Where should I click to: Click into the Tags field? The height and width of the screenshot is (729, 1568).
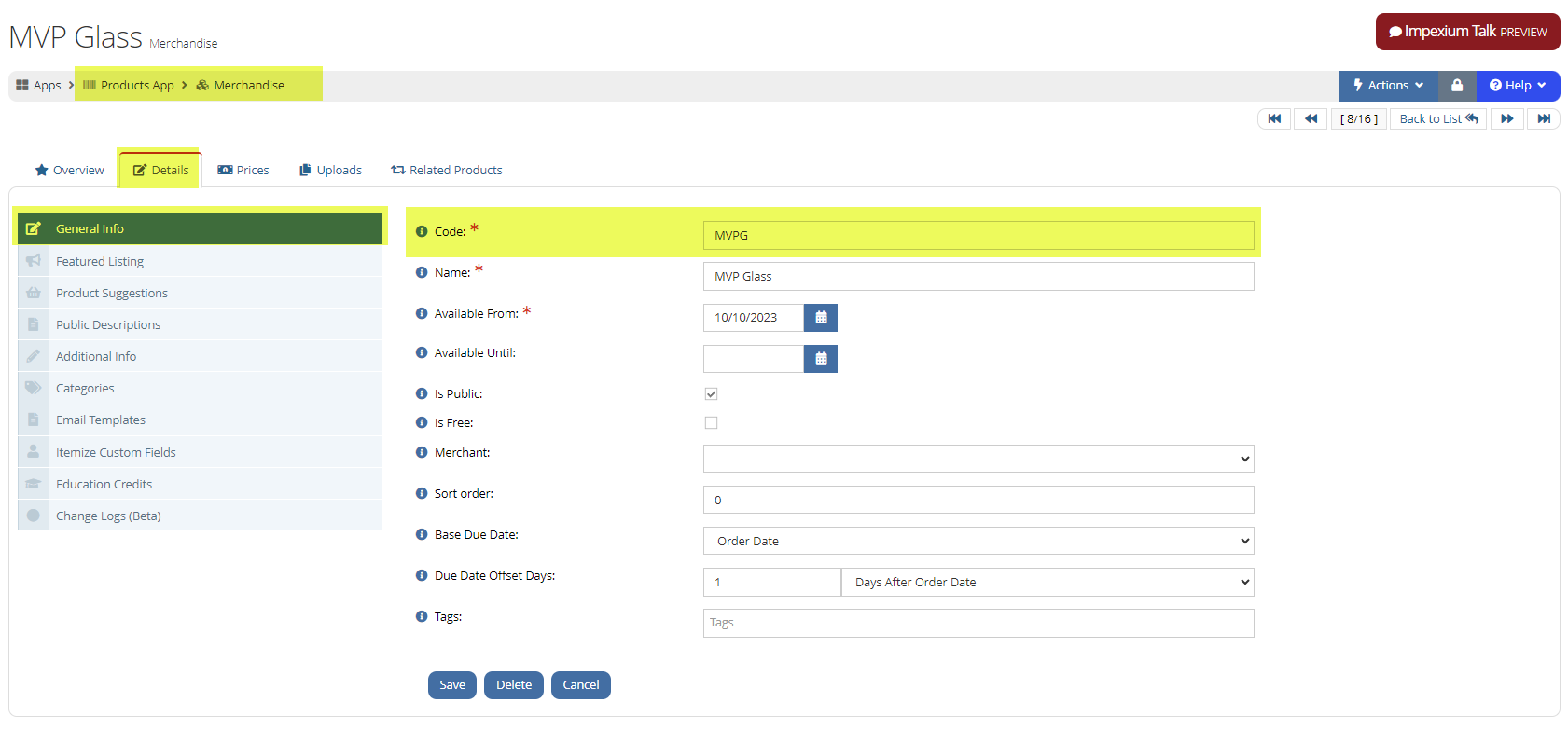(978, 623)
